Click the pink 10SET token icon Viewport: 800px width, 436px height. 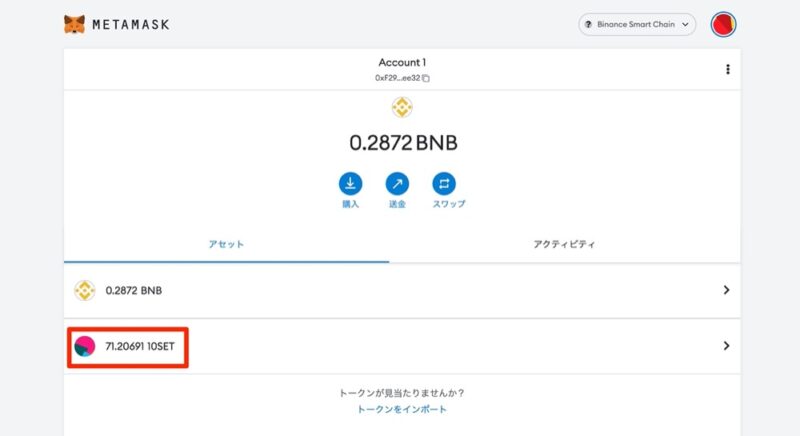85,346
